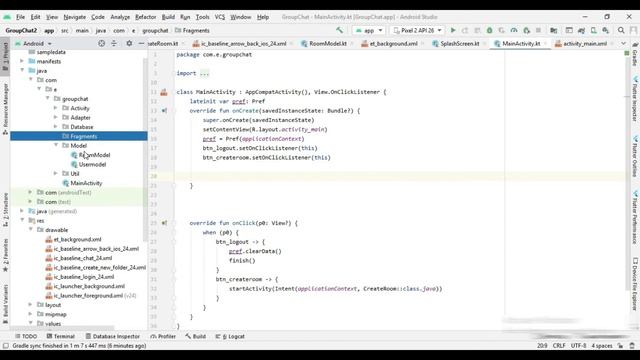Click the Android Studio logo icon

7,17
